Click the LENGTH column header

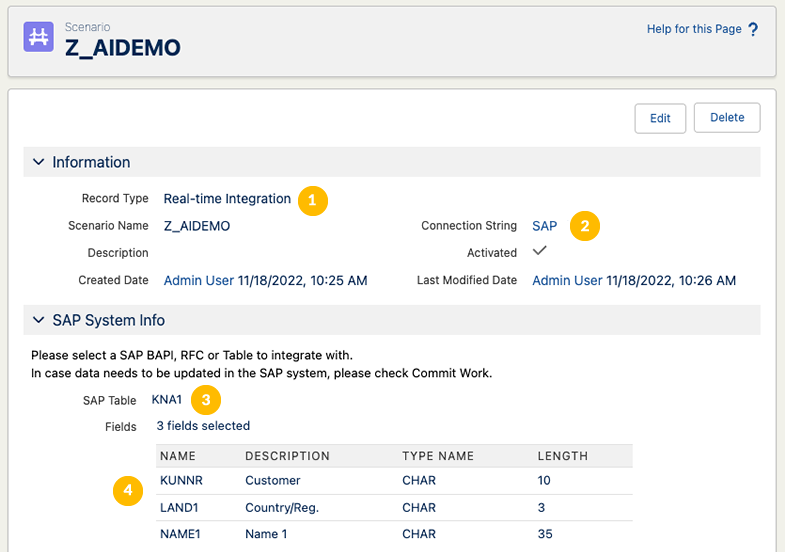click(x=563, y=456)
